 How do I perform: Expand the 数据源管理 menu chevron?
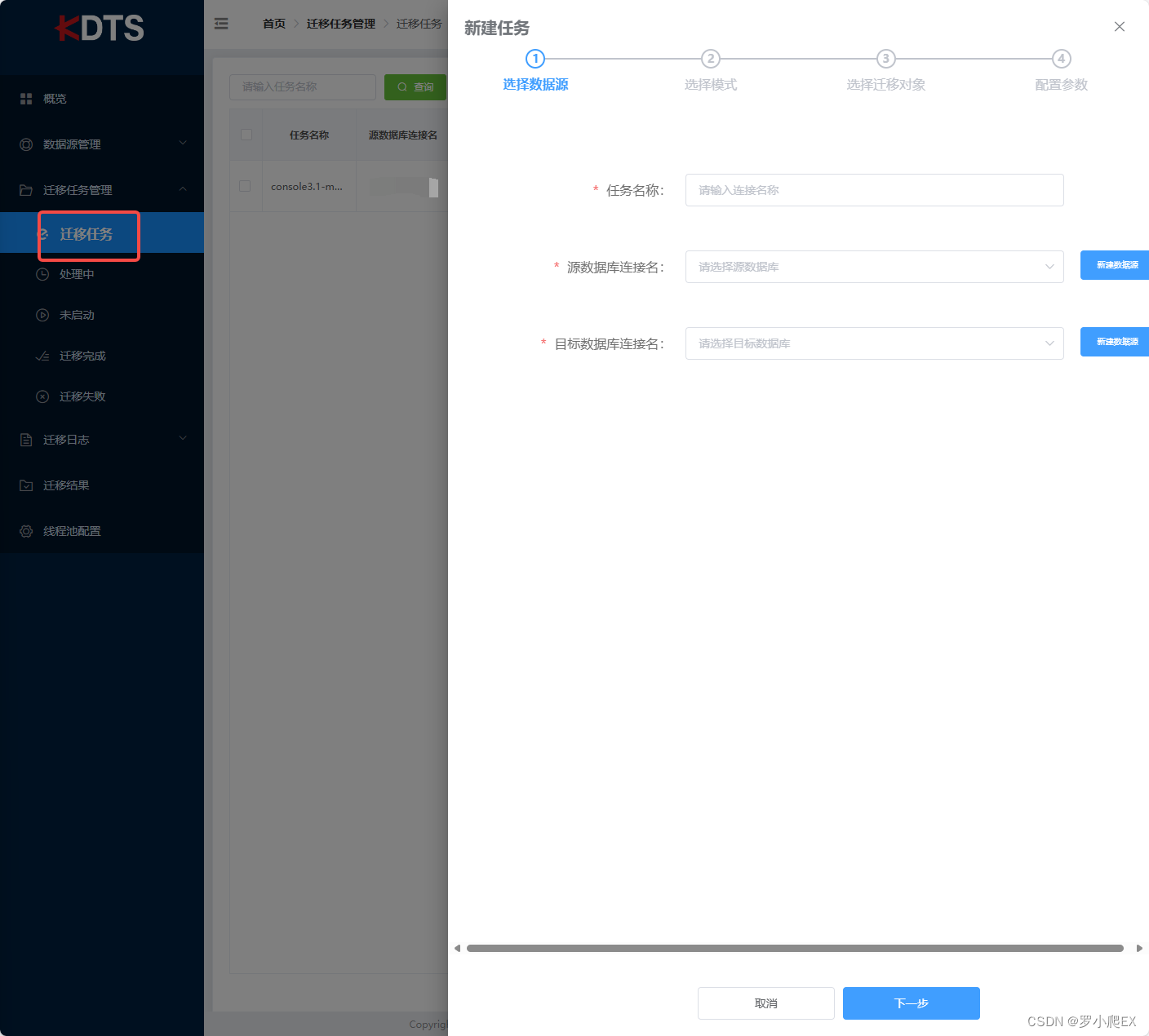pyautogui.click(x=183, y=143)
